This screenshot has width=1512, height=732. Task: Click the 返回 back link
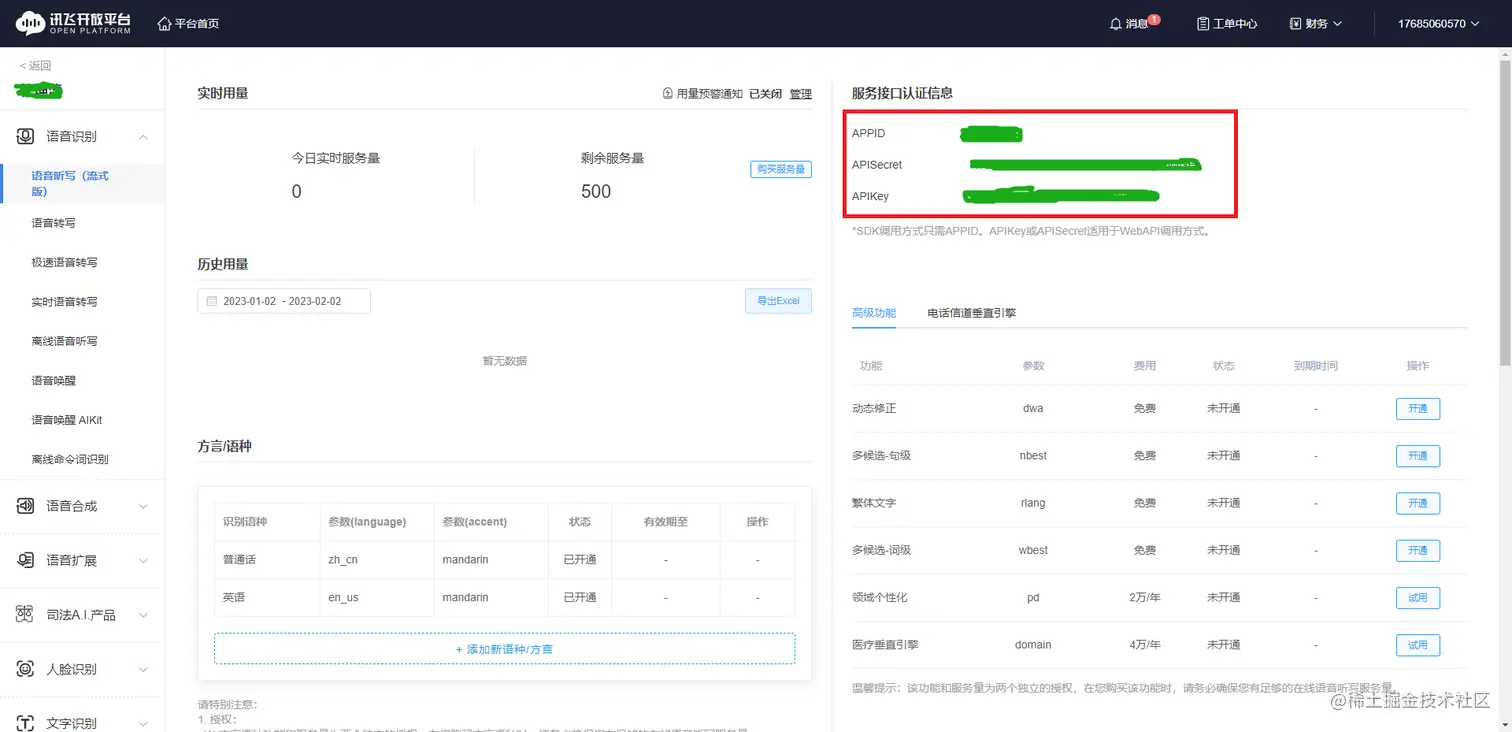pos(35,66)
